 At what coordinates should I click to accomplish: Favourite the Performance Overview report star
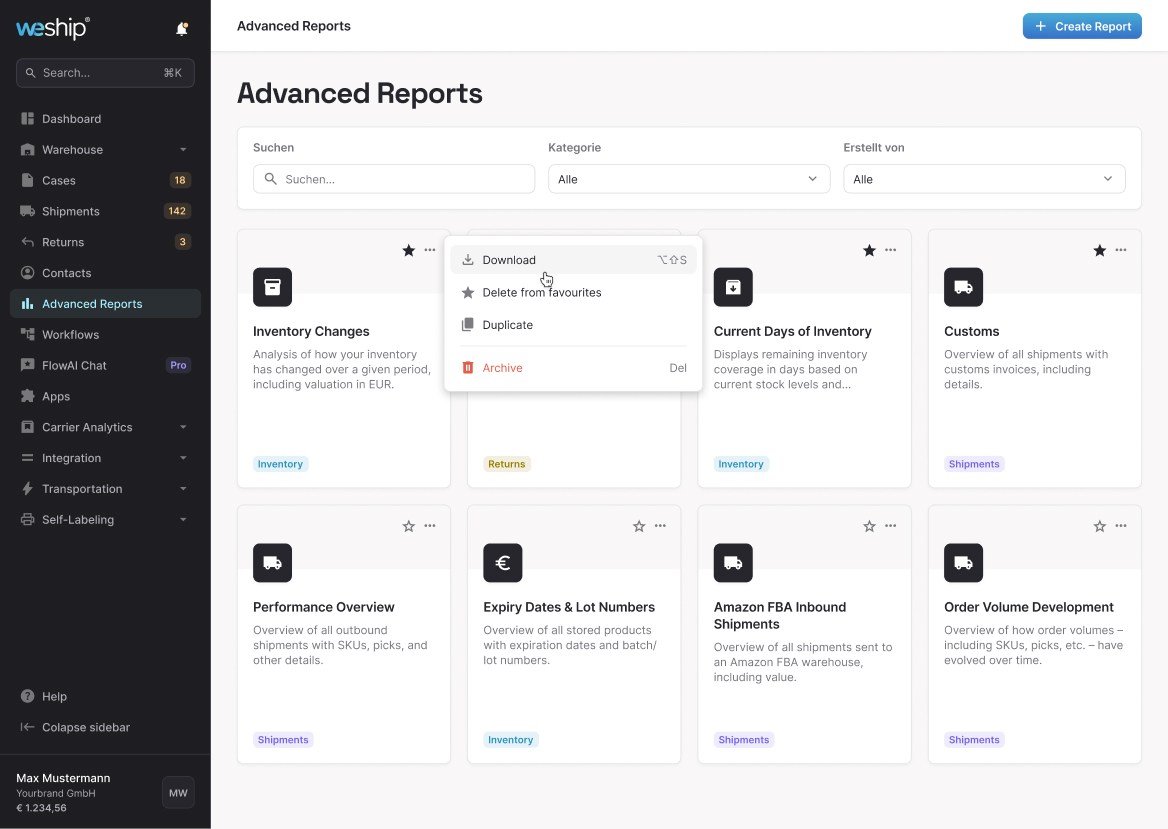coord(408,526)
